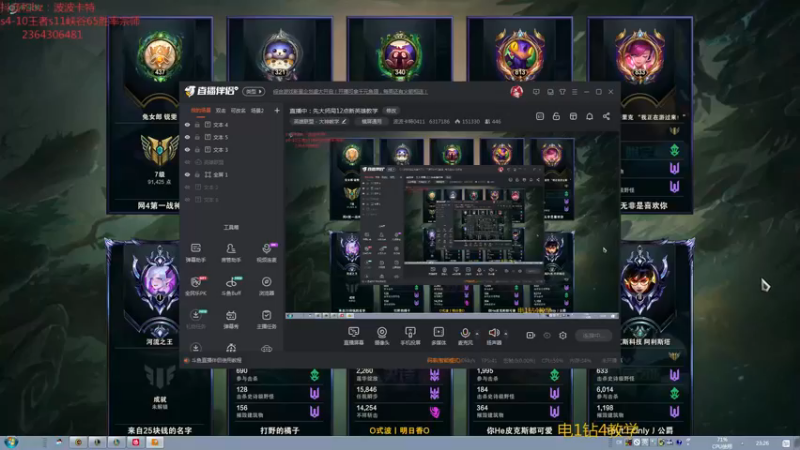The width and height of the screenshot is (800, 450).
Task: Click the live preview canvas
Action: coord(452,225)
